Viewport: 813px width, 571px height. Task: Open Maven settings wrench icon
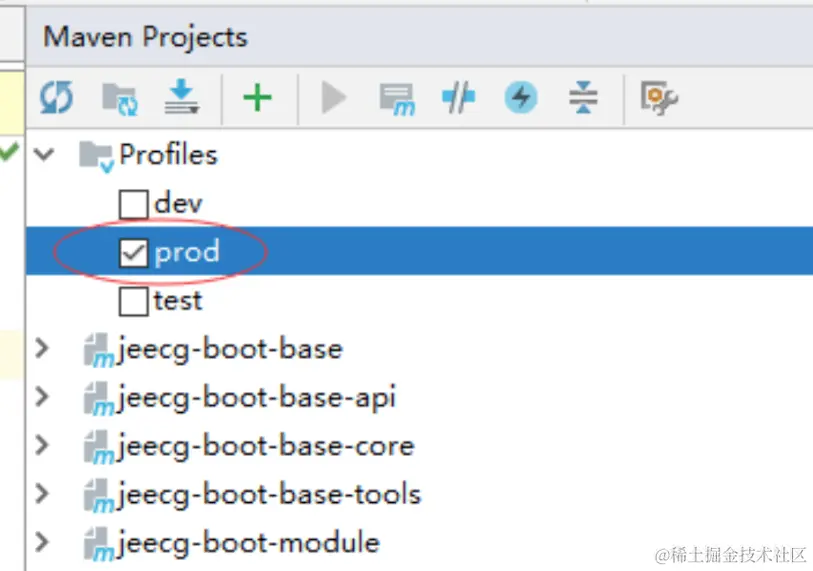[658, 98]
